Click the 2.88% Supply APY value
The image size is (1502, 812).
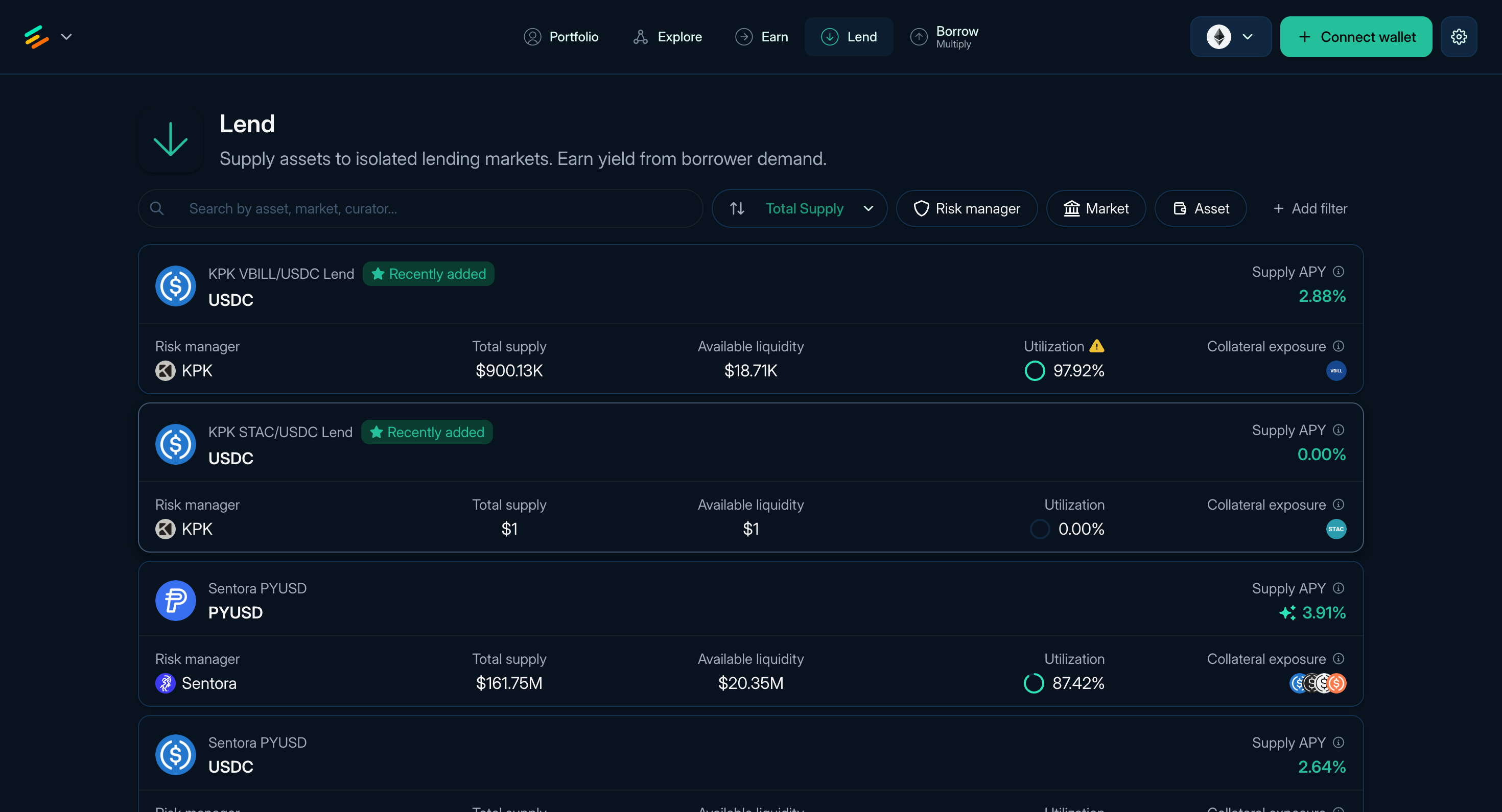[1322, 296]
